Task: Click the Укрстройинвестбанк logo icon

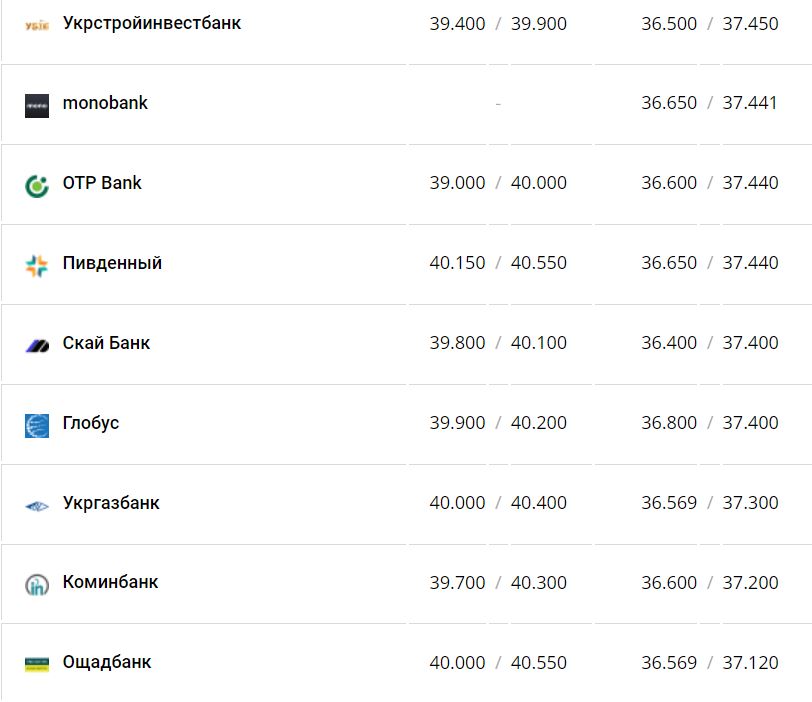Action: click(x=37, y=24)
